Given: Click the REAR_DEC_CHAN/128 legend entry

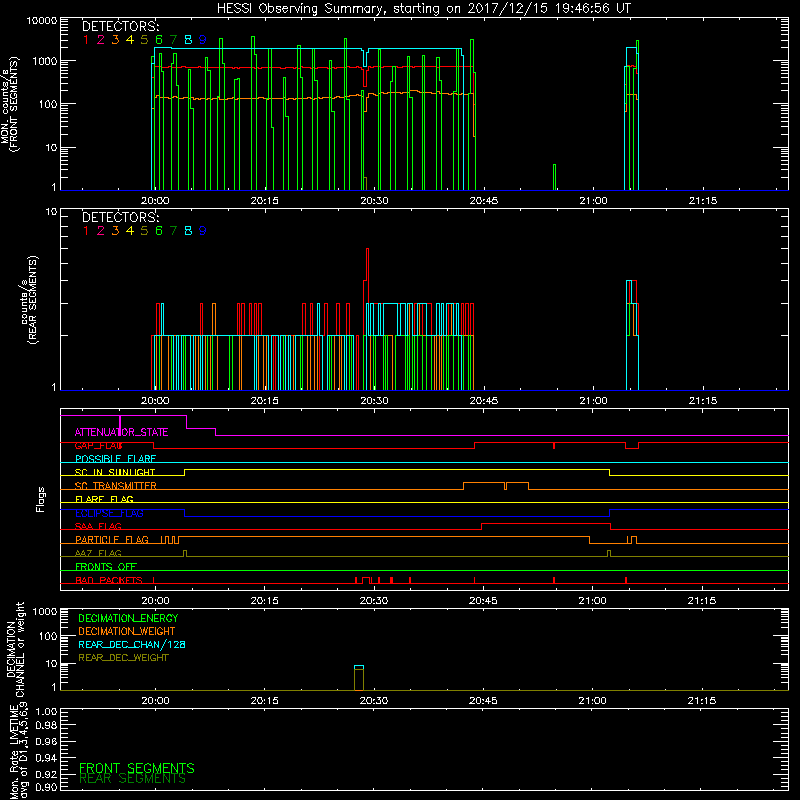Looking at the screenshot, I should point(132,644).
